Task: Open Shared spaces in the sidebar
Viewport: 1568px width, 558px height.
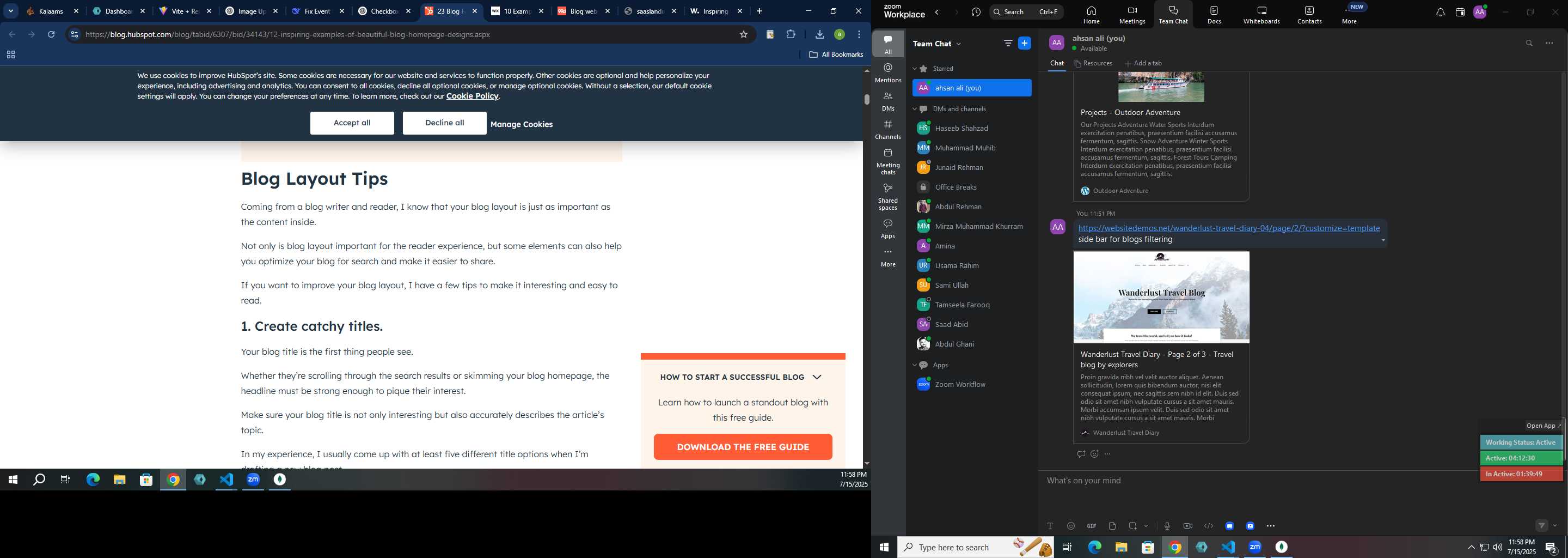Action: click(x=888, y=197)
